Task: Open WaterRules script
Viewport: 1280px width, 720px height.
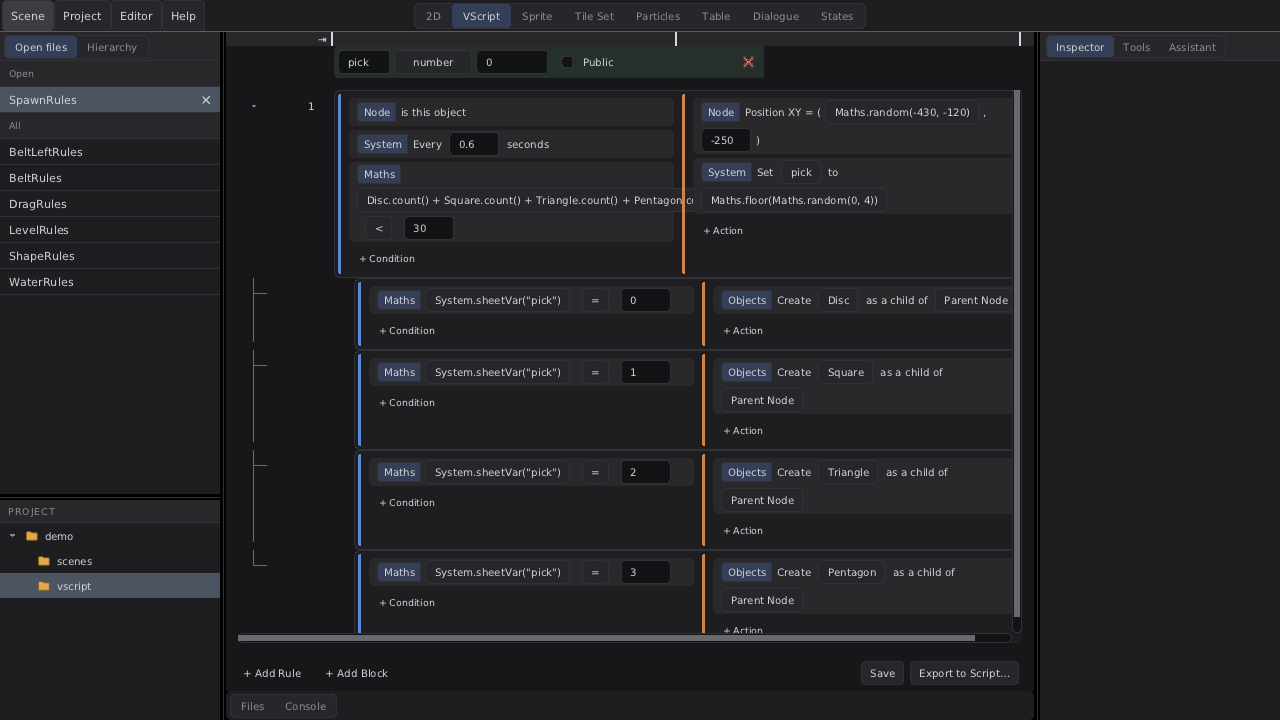Action: click(x=110, y=282)
